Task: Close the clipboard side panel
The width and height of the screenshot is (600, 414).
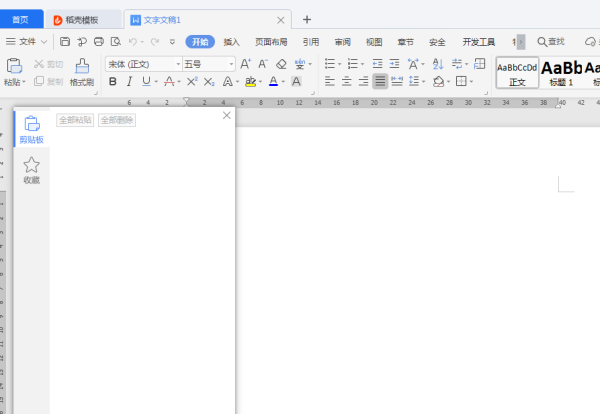Action: pos(227,115)
